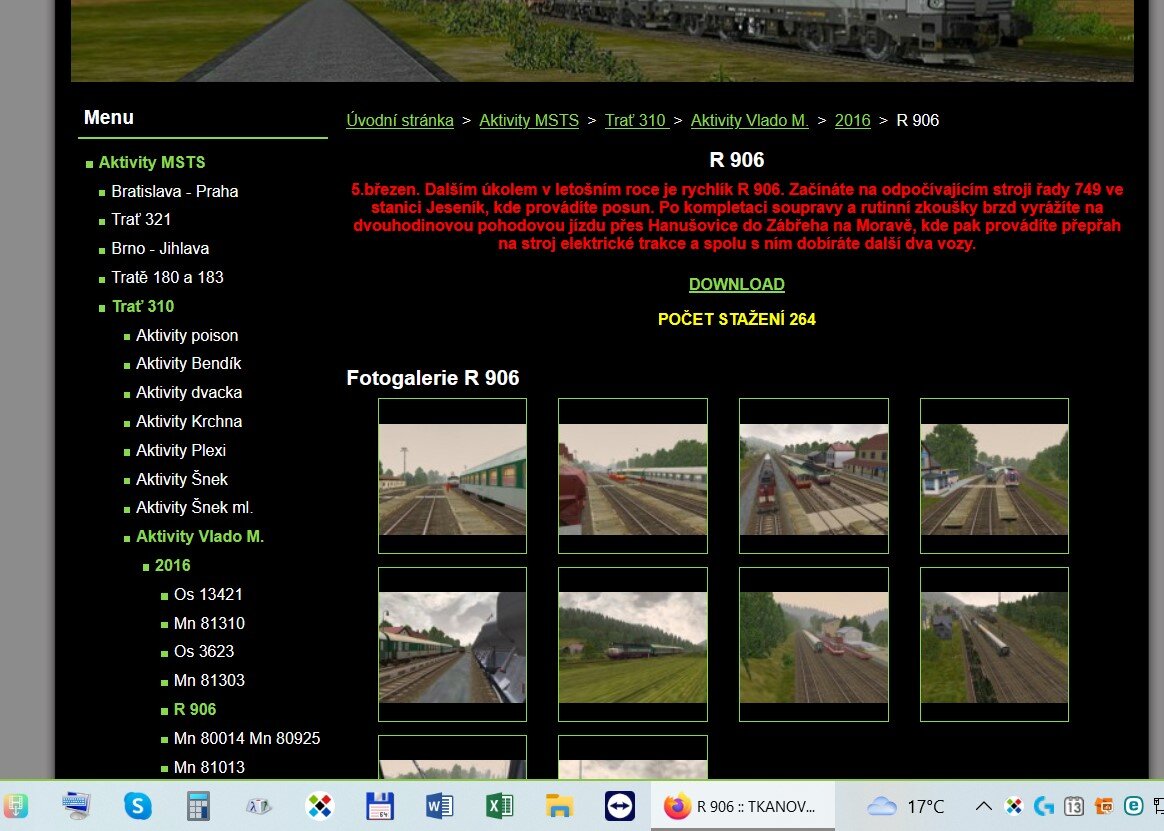Open Mn 81303 activity page
This screenshot has width=1164, height=831.
(x=209, y=680)
